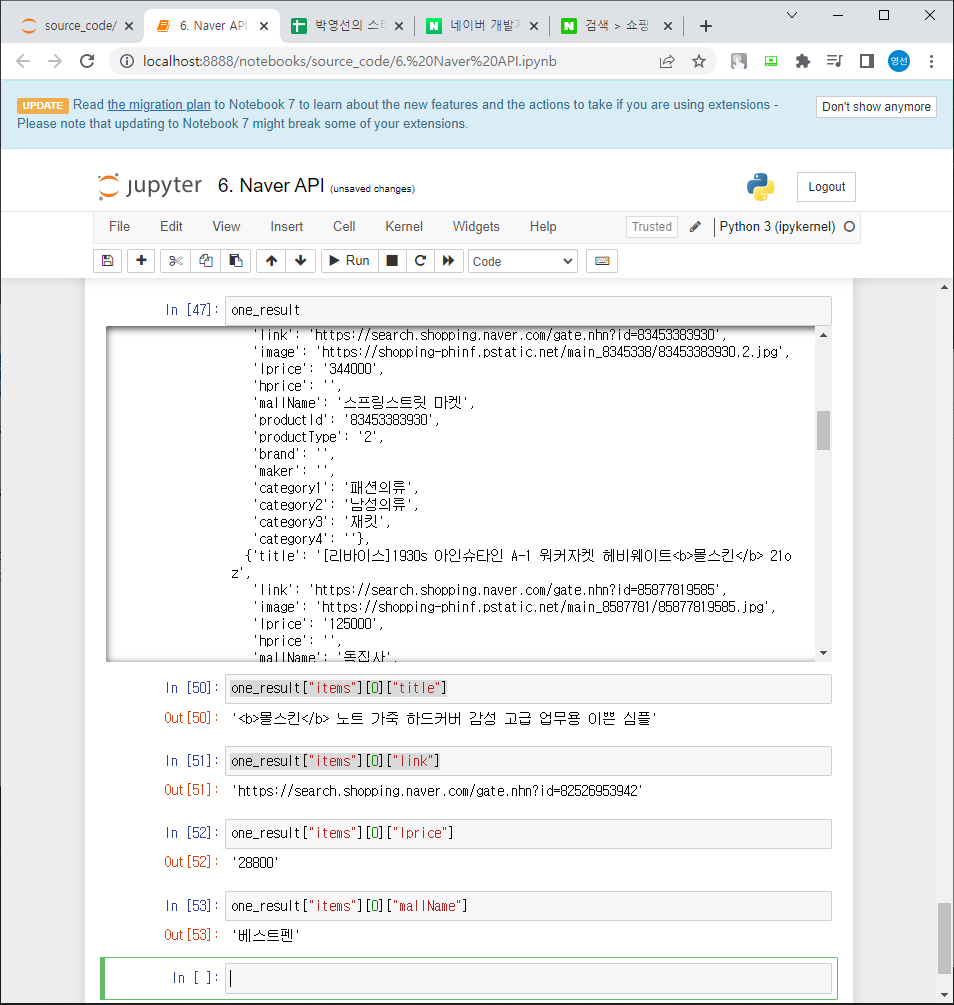The height and width of the screenshot is (1005, 954).
Task: Reload the current page
Action: [87, 62]
